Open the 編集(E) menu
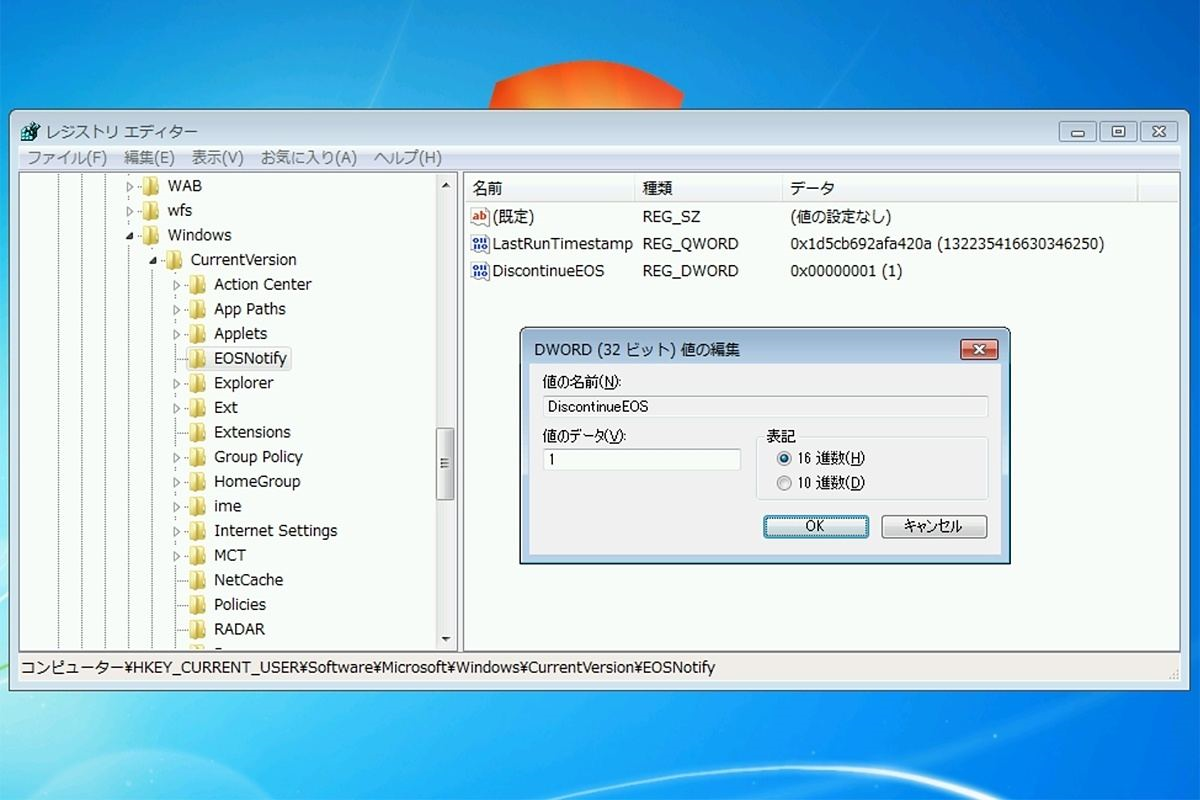This screenshot has width=1200, height=800. click(149, 158)
